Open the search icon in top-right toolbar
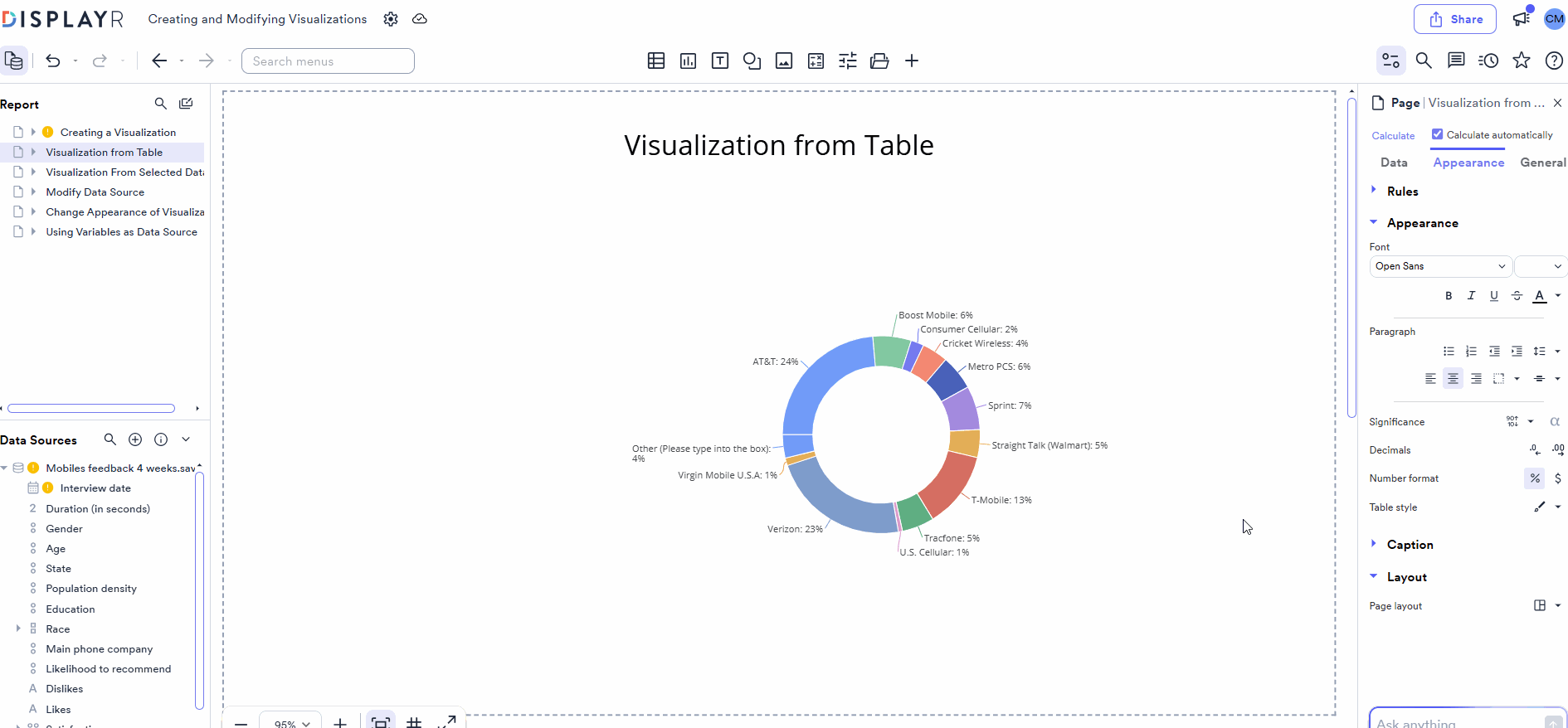 pos(1424,61)
